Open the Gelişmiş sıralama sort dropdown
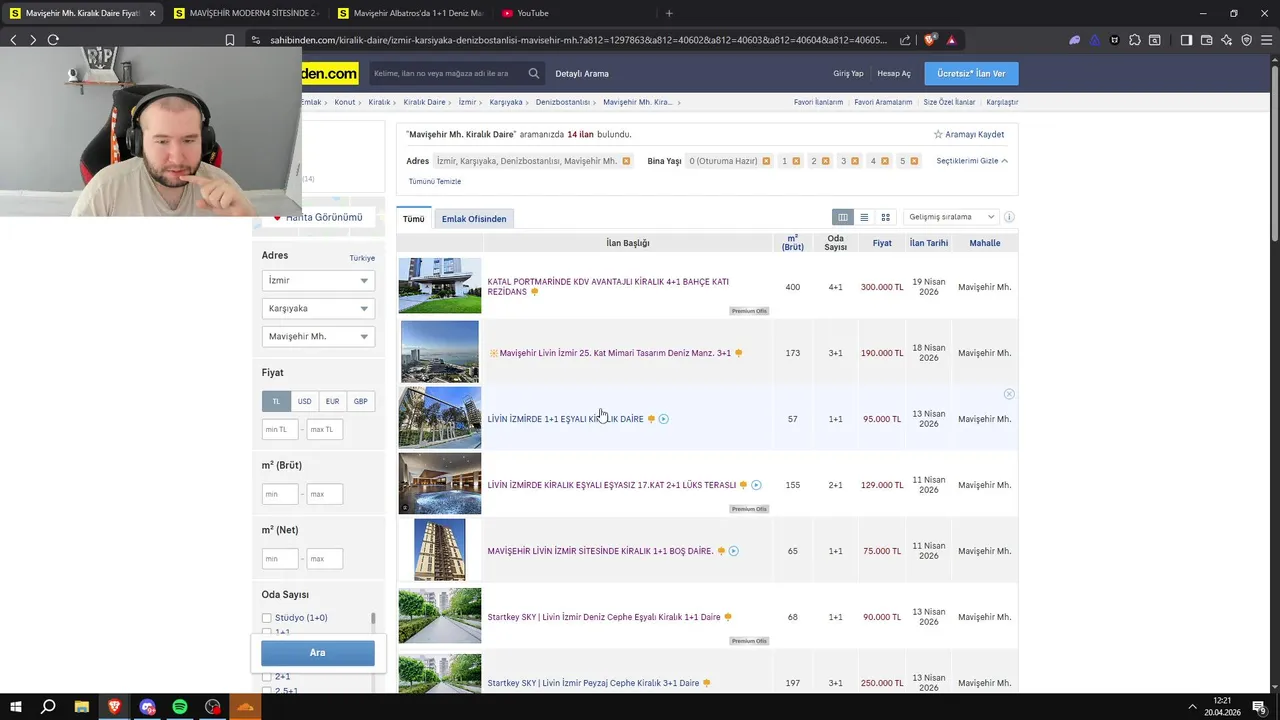The width and height of the screenshot is (1280, 720). (x=950, y=217)
